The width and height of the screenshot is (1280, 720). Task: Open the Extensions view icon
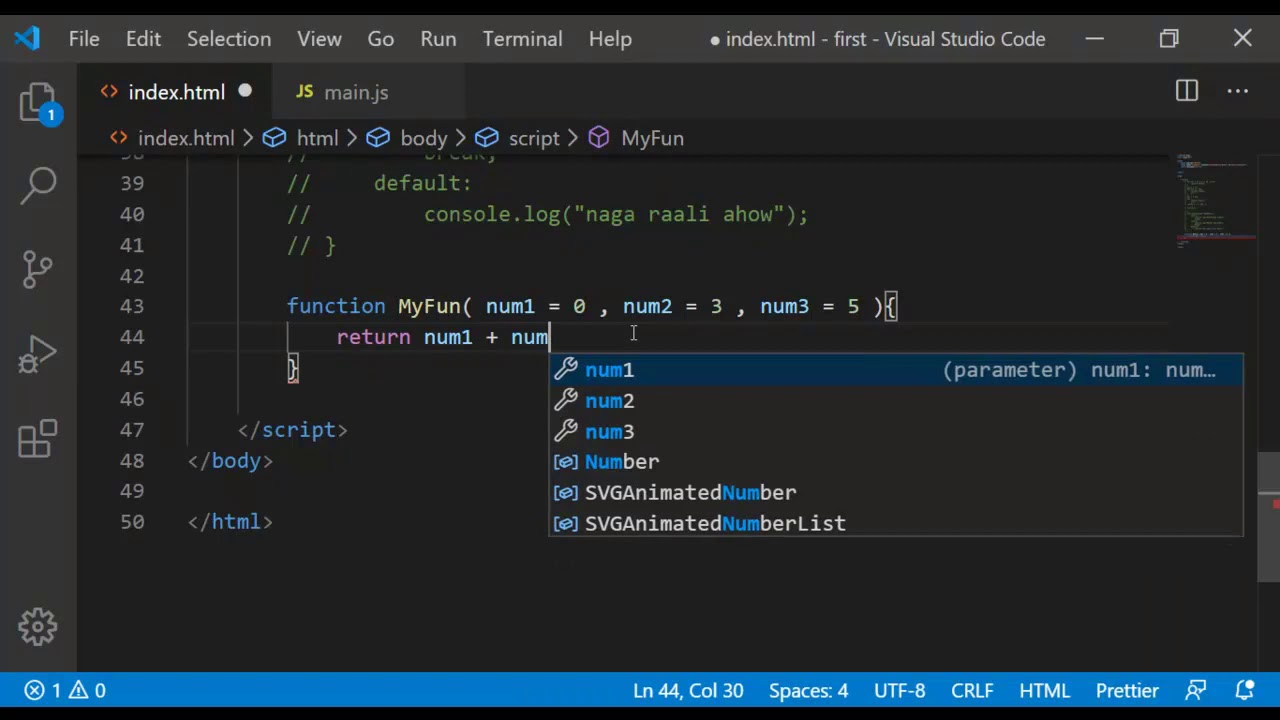pos(39,438)
